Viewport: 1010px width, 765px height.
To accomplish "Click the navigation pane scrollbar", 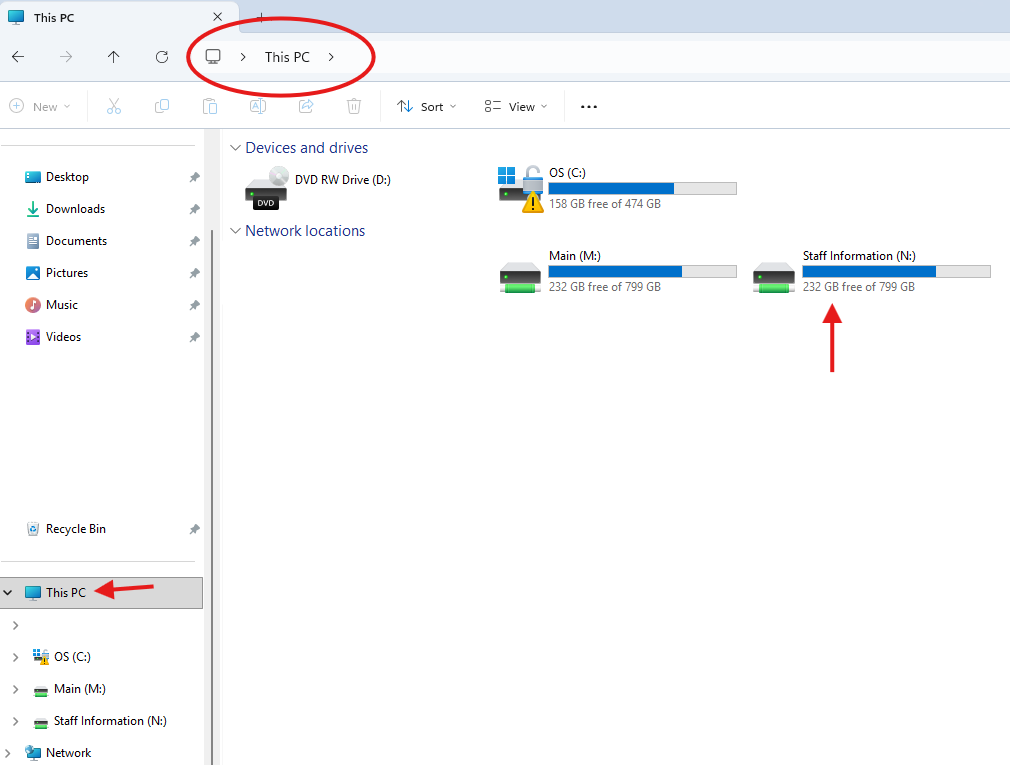I will [212, 496].
